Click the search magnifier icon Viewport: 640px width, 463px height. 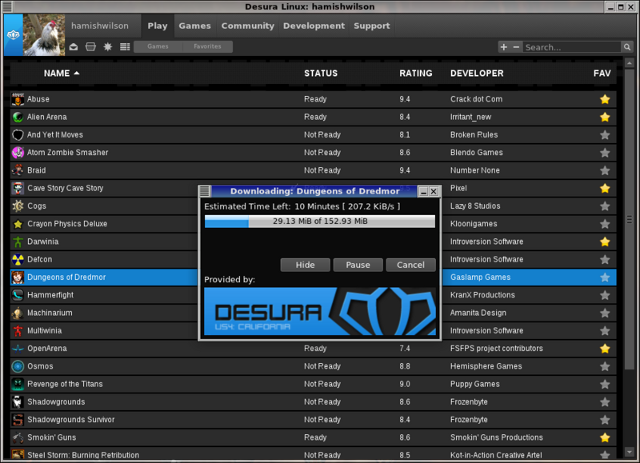pyautogui.click(x=627, y=47)
